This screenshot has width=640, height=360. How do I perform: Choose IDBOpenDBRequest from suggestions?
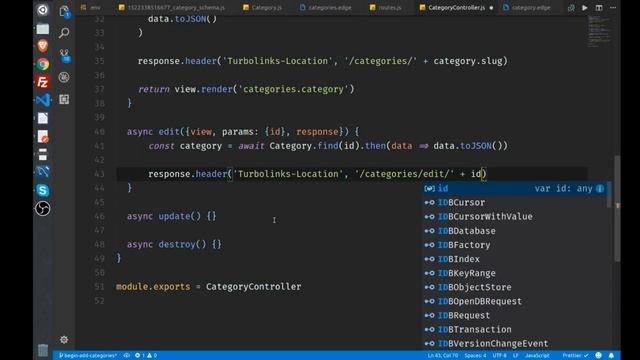click(514, 301)
